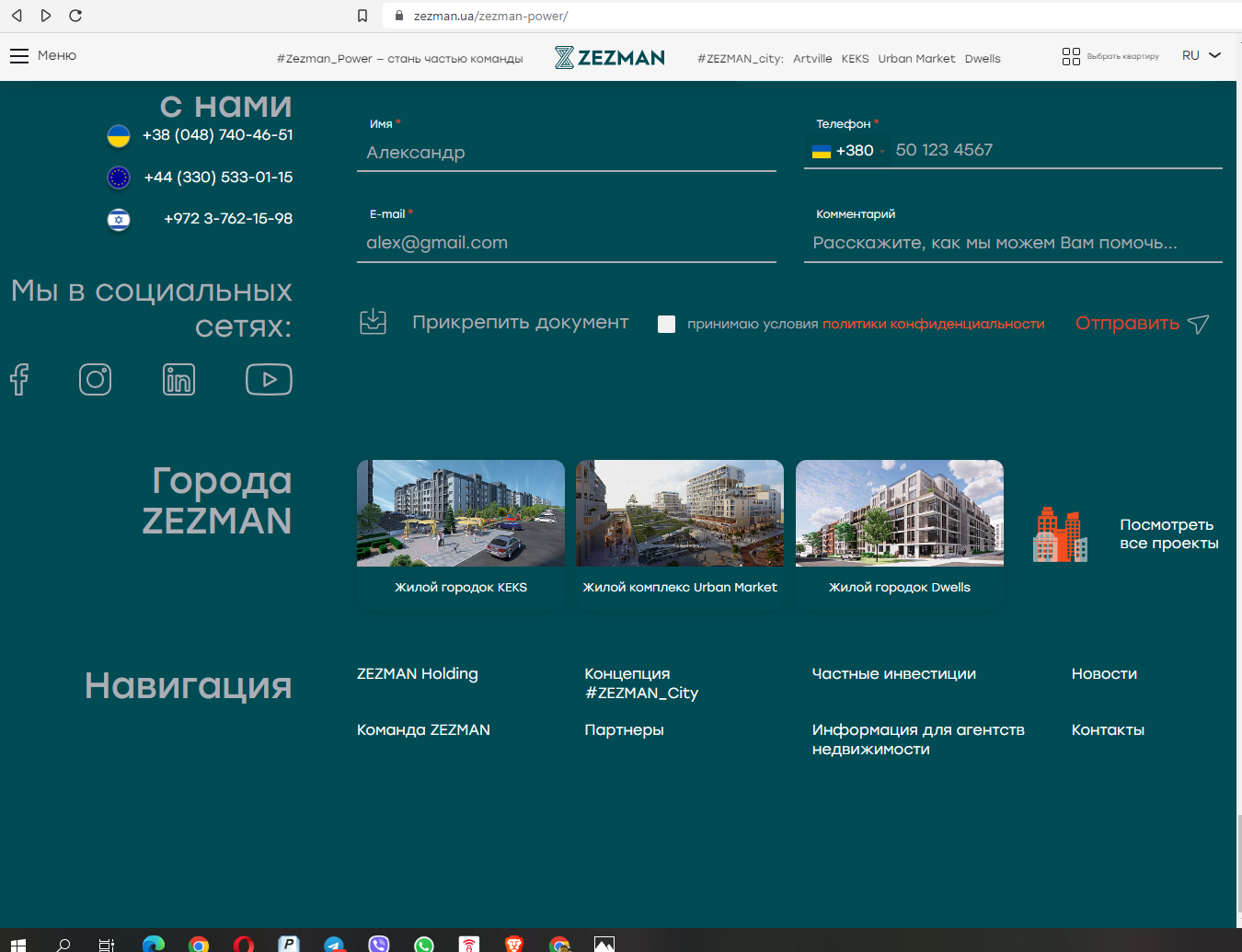Open Партнеры navigation link
Viewport: 1242px width, 952px height.
(624, 730)
